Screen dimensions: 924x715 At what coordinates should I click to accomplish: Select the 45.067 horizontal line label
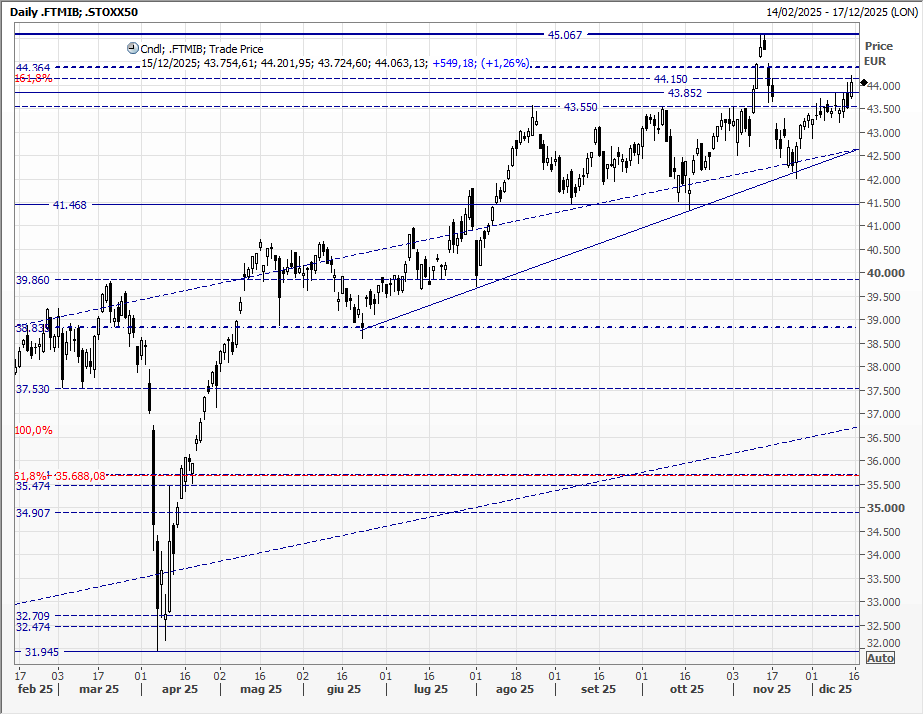click(566, 35)
